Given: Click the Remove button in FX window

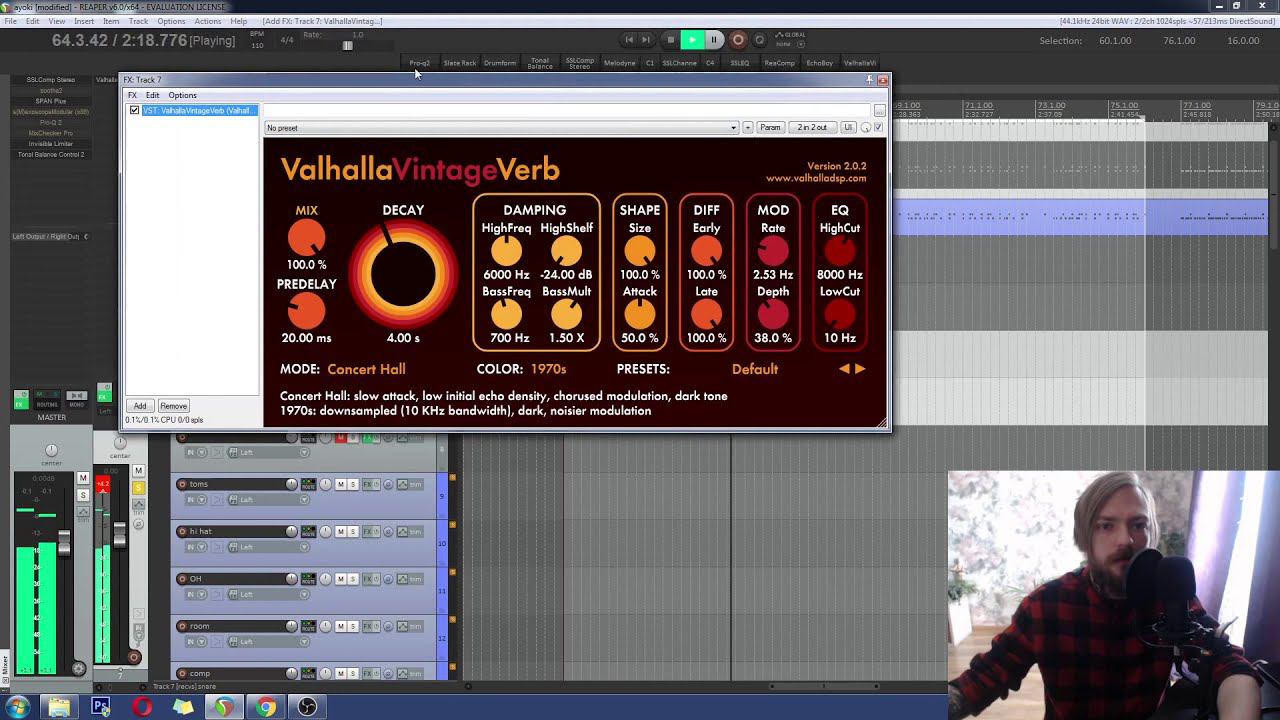Looking at the screenshot, I should pos(173,406).
